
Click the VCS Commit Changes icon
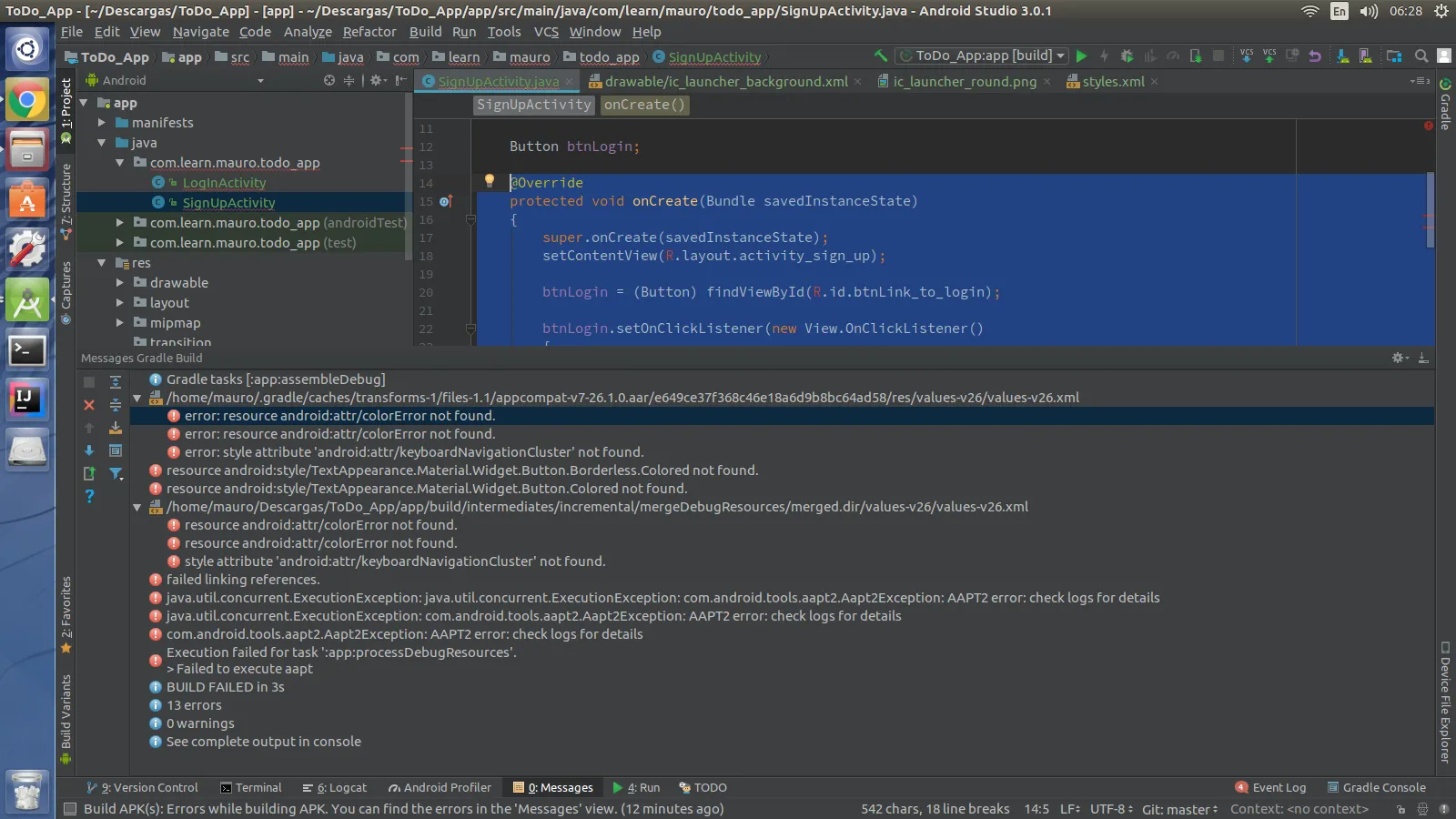[x=1269, y=56]
